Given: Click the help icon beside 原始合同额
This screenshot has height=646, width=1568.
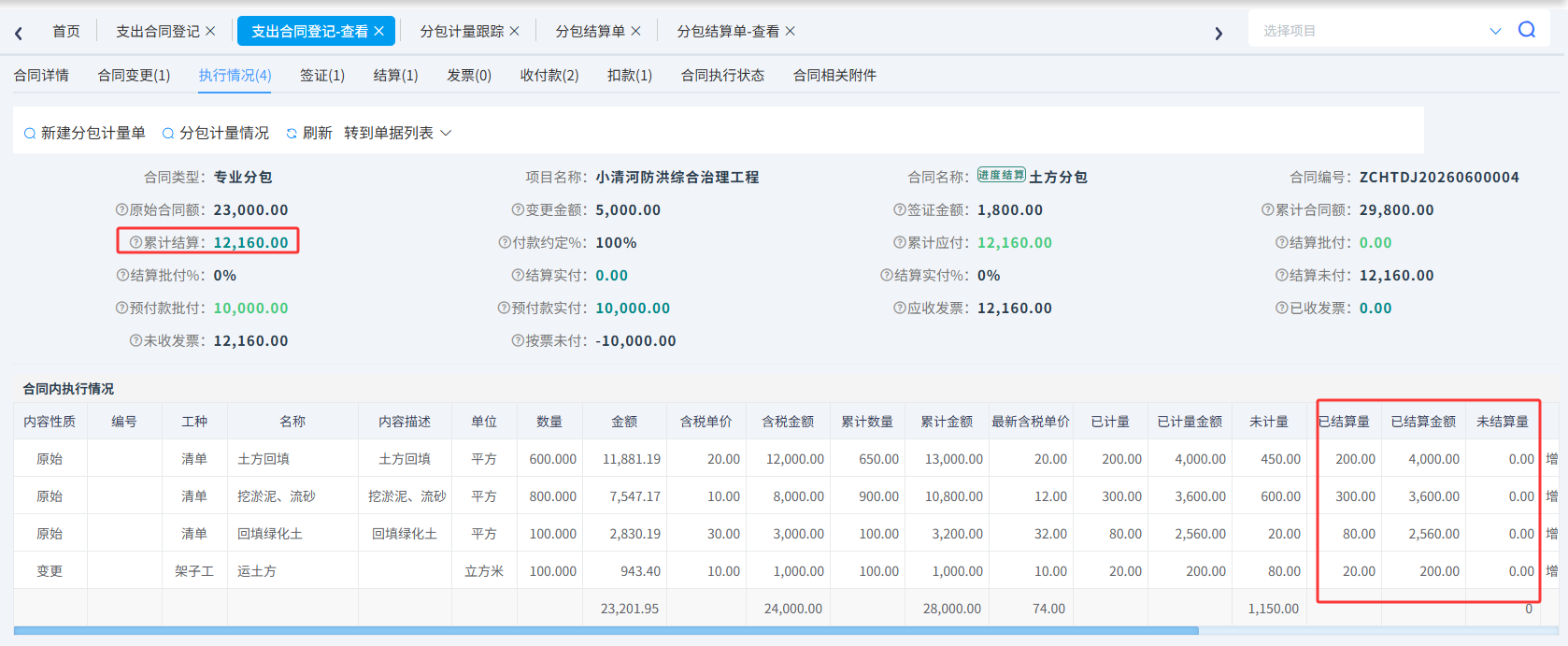Looking at the screenshot, I should pyautogui.click(x=121, y=210).
